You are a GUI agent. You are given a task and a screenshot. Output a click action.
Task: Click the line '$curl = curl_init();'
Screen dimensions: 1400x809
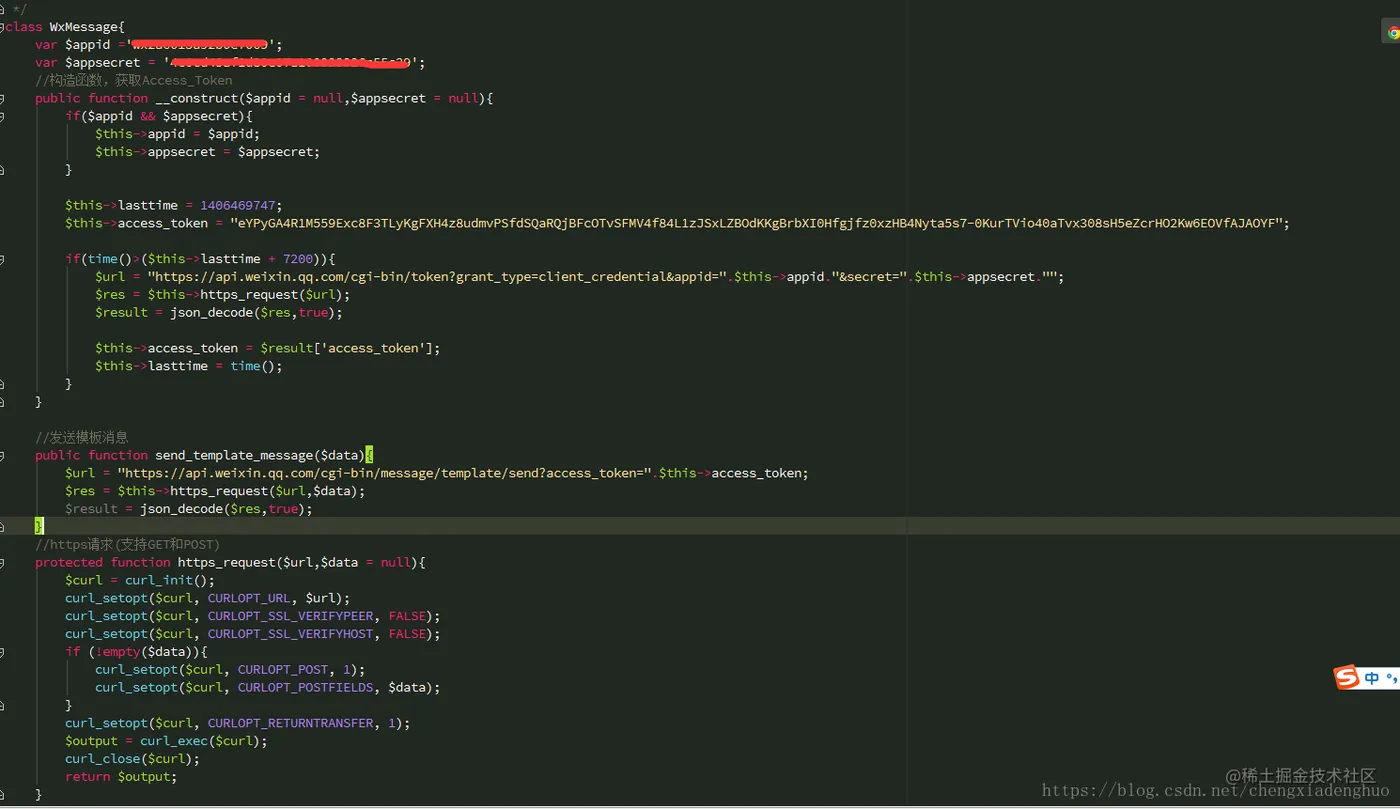tap(140, 580)
